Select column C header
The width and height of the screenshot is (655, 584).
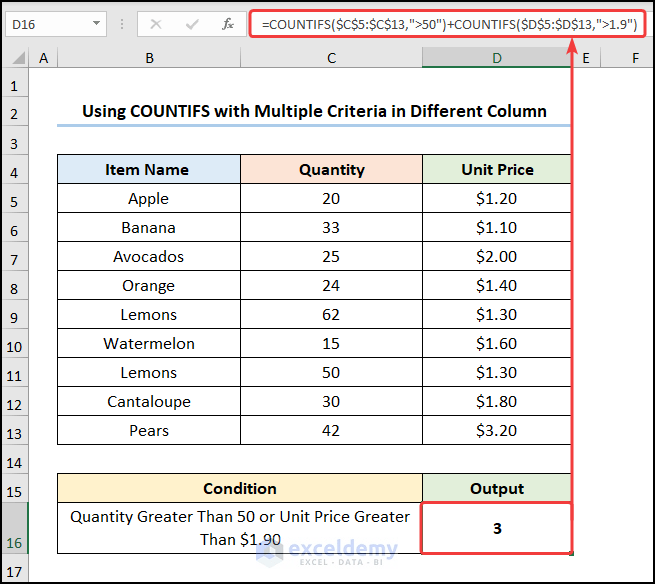coord(331,58)
